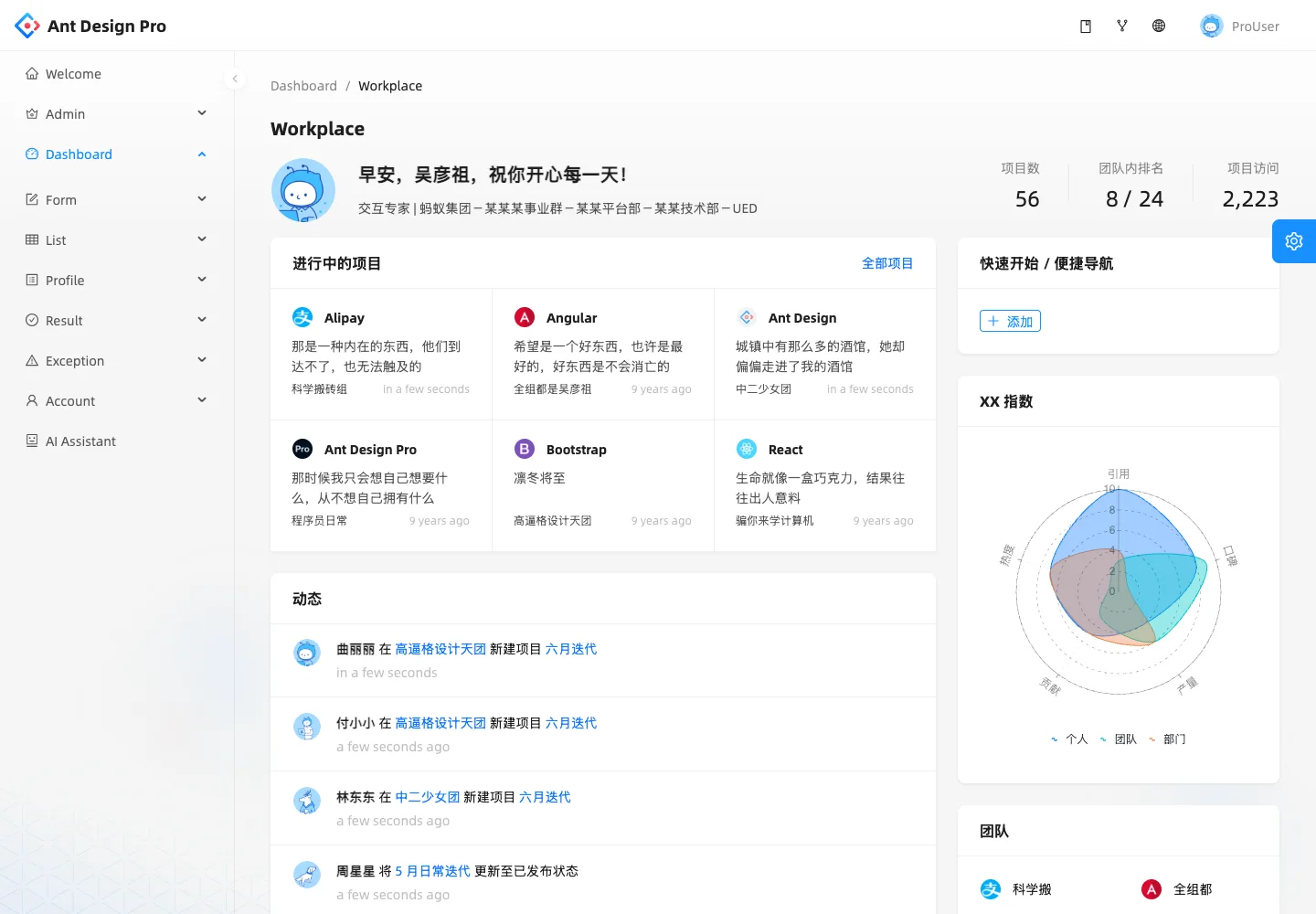
Task: Click 曲丽丽's avatar in activity feed
Action: (307, 653)
